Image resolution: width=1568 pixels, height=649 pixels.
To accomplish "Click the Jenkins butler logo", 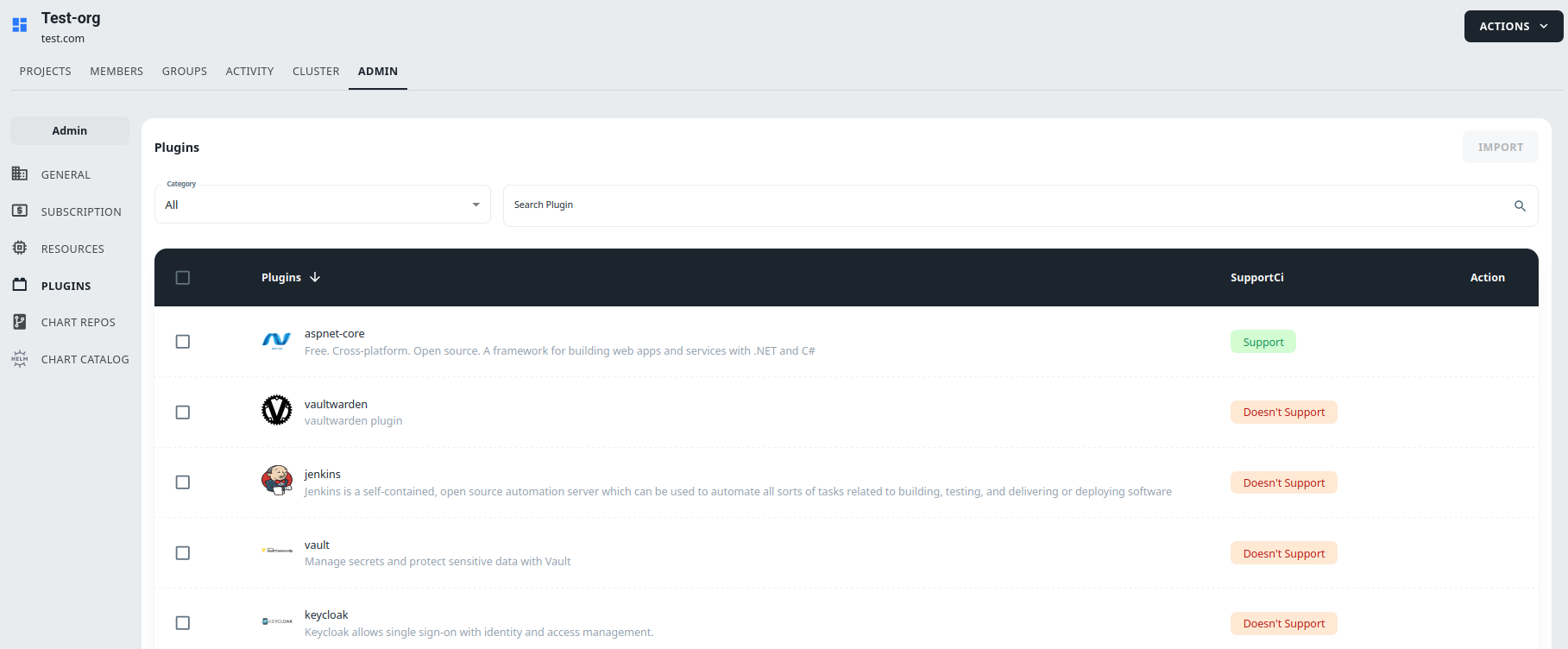I will (x=277, y=480).
